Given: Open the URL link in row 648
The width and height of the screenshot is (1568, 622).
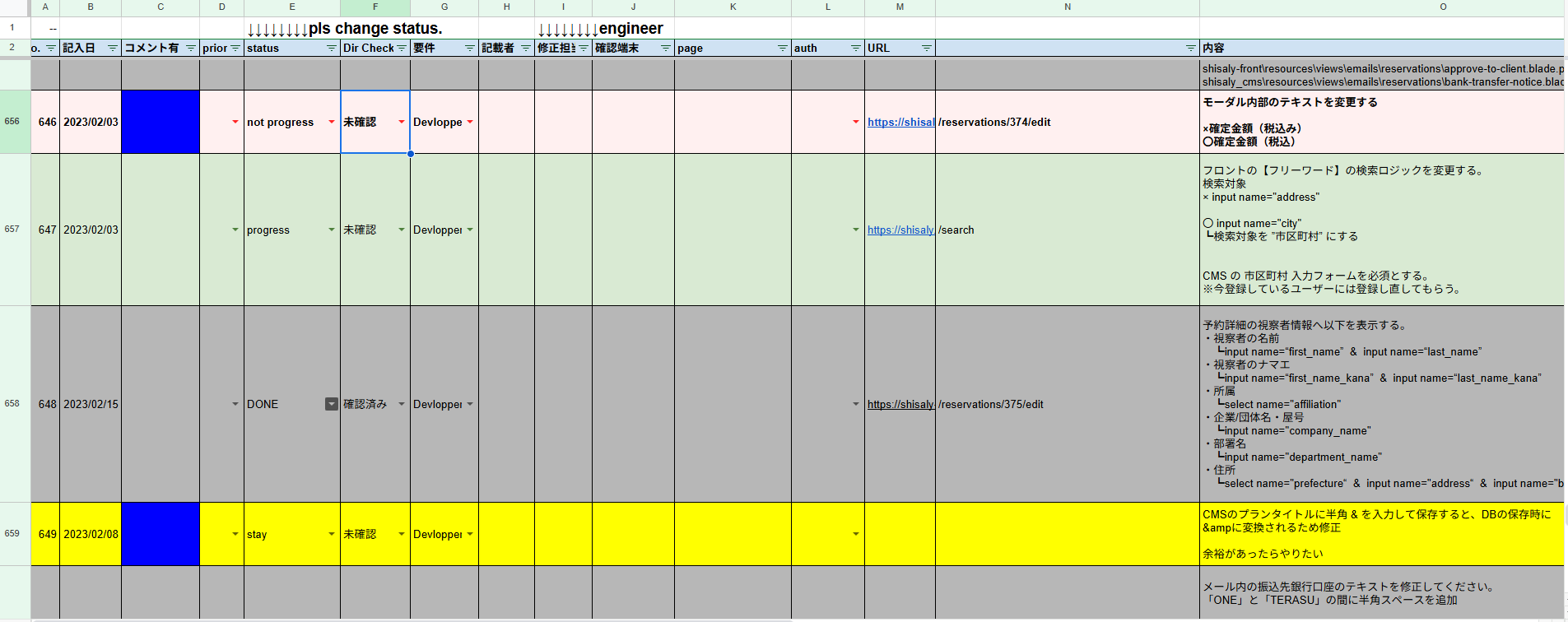Looking at the screenshot, I should 900,404.
